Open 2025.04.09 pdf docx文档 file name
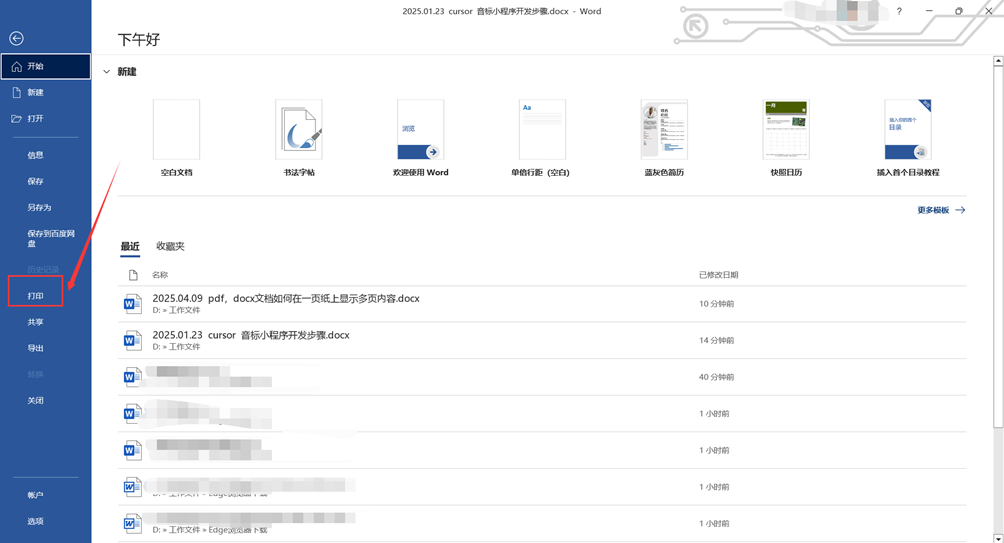Viewport: 1004px width, 543px height. [x=286, y=298]
